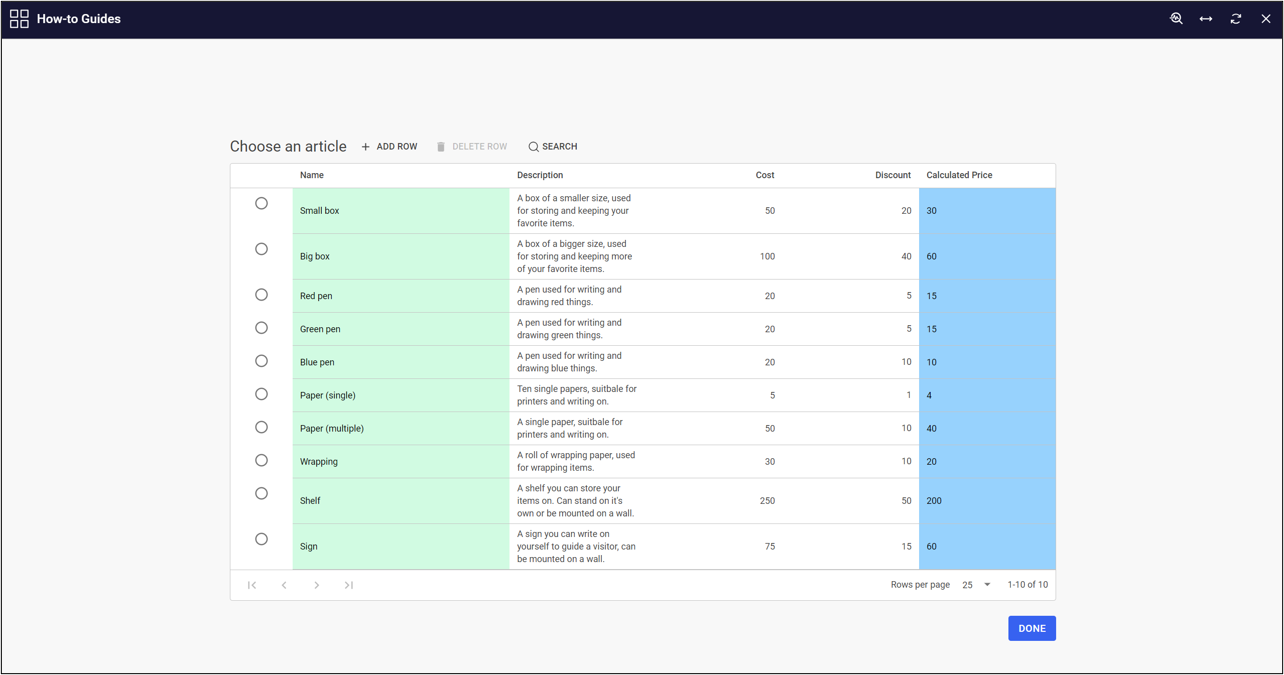
Task: Click the horizontal fit-width arrows icon
Action: [1206, 19]
